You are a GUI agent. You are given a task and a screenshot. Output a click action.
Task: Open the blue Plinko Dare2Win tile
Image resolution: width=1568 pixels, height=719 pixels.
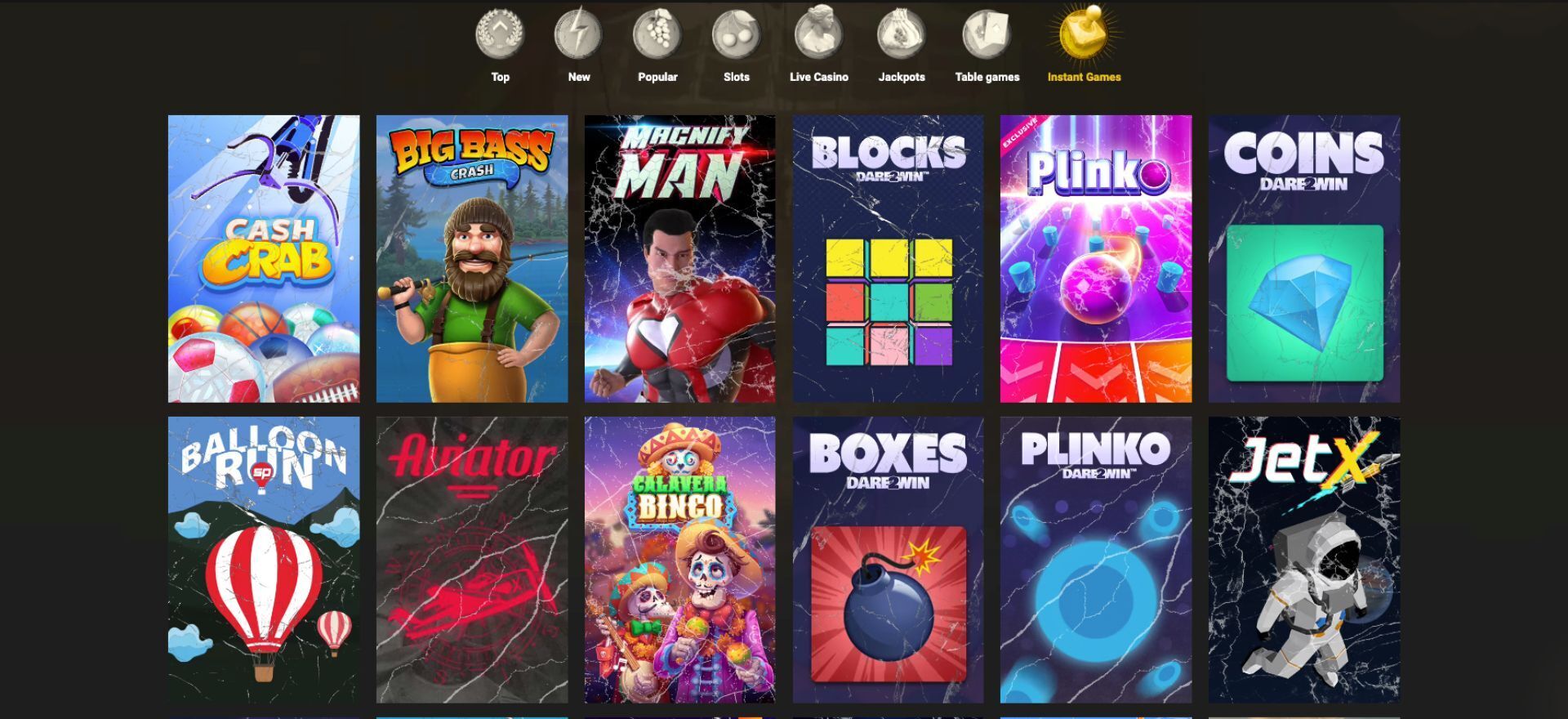[x=1096, y=560]
